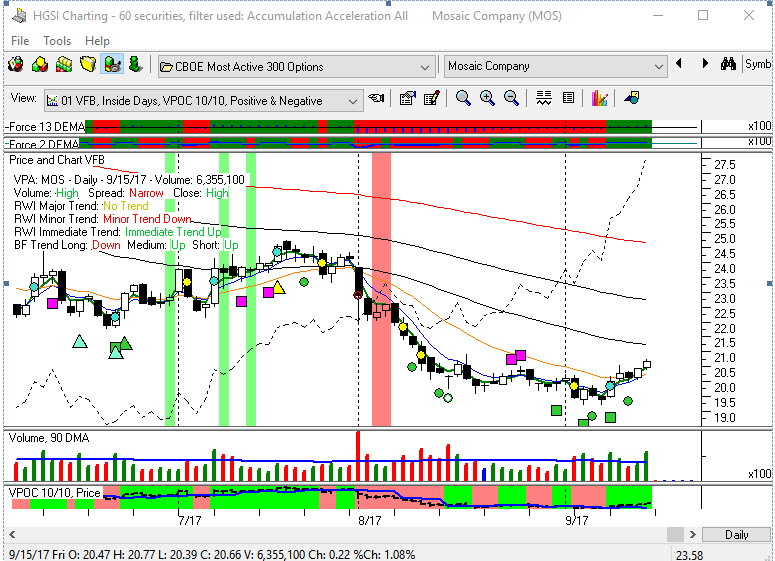
Task: Click the 8/17 date axis label
Action: pyautogui.click(x=370, y=520)
